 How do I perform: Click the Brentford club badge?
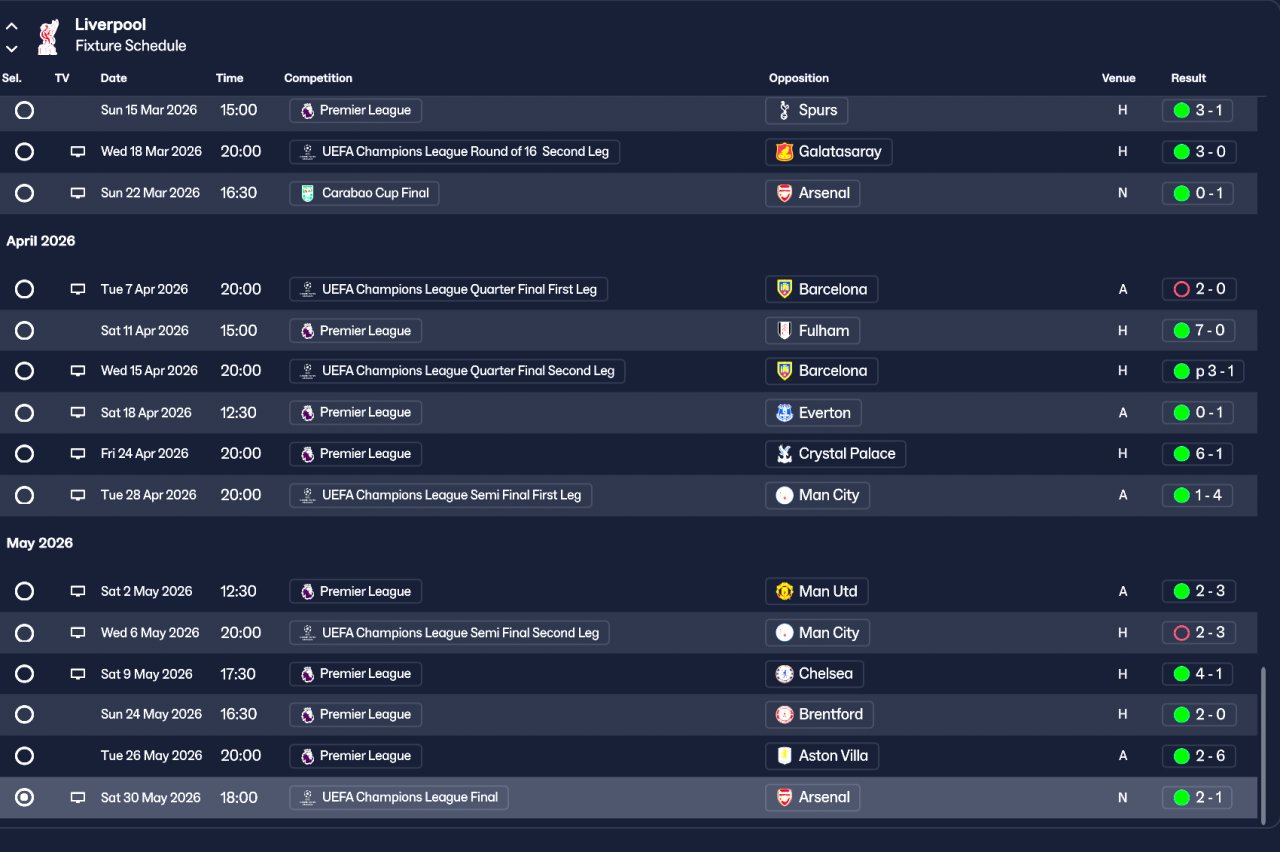[x=785, y=715]
